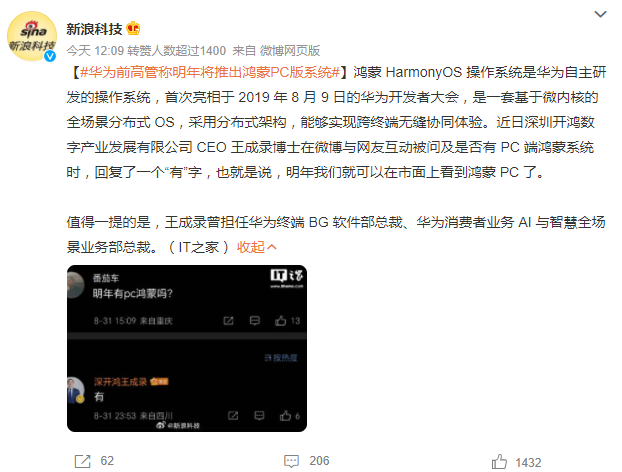Open the 新浪科技 account name link
The image size is (622, 472).
click(94, 29)
